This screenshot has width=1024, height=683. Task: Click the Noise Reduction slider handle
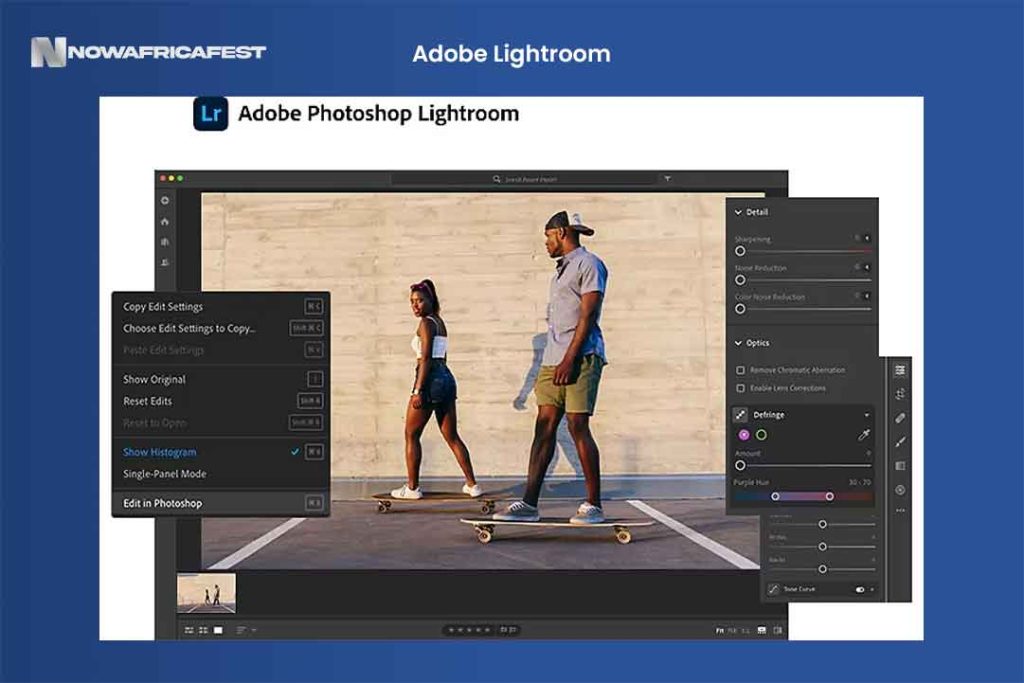(740, 279)
